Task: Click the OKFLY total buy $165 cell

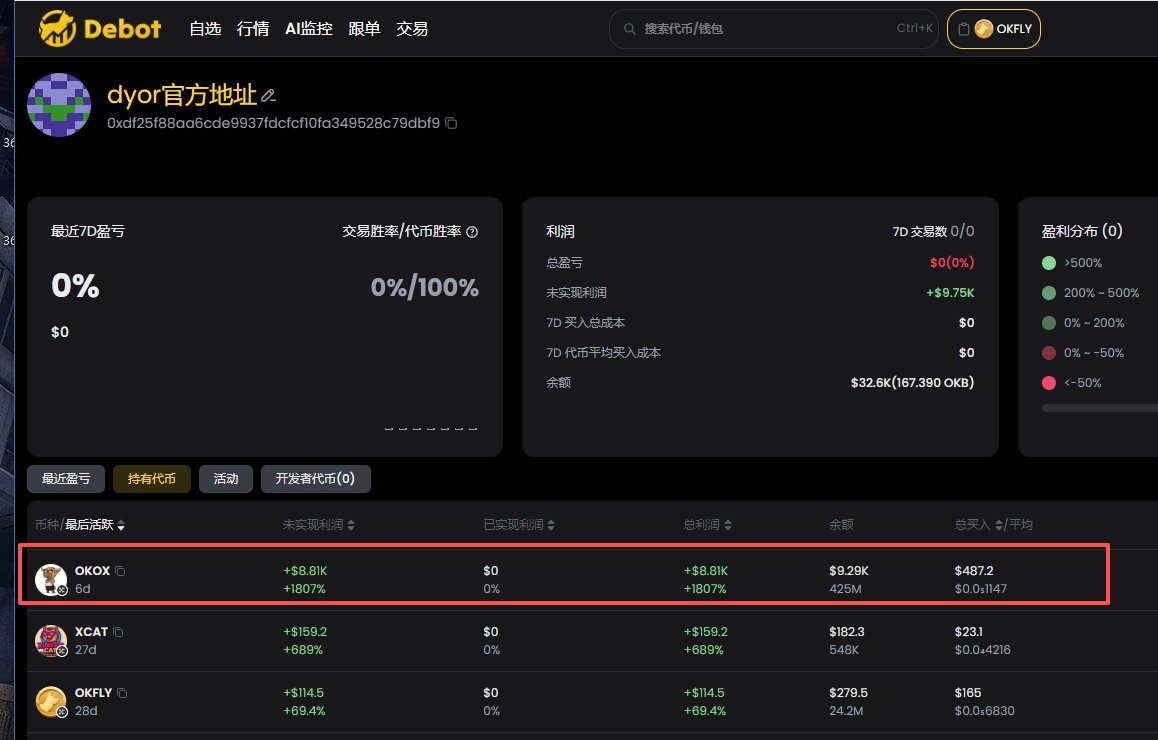Action: pyautogui.click(x=967, y=693)
